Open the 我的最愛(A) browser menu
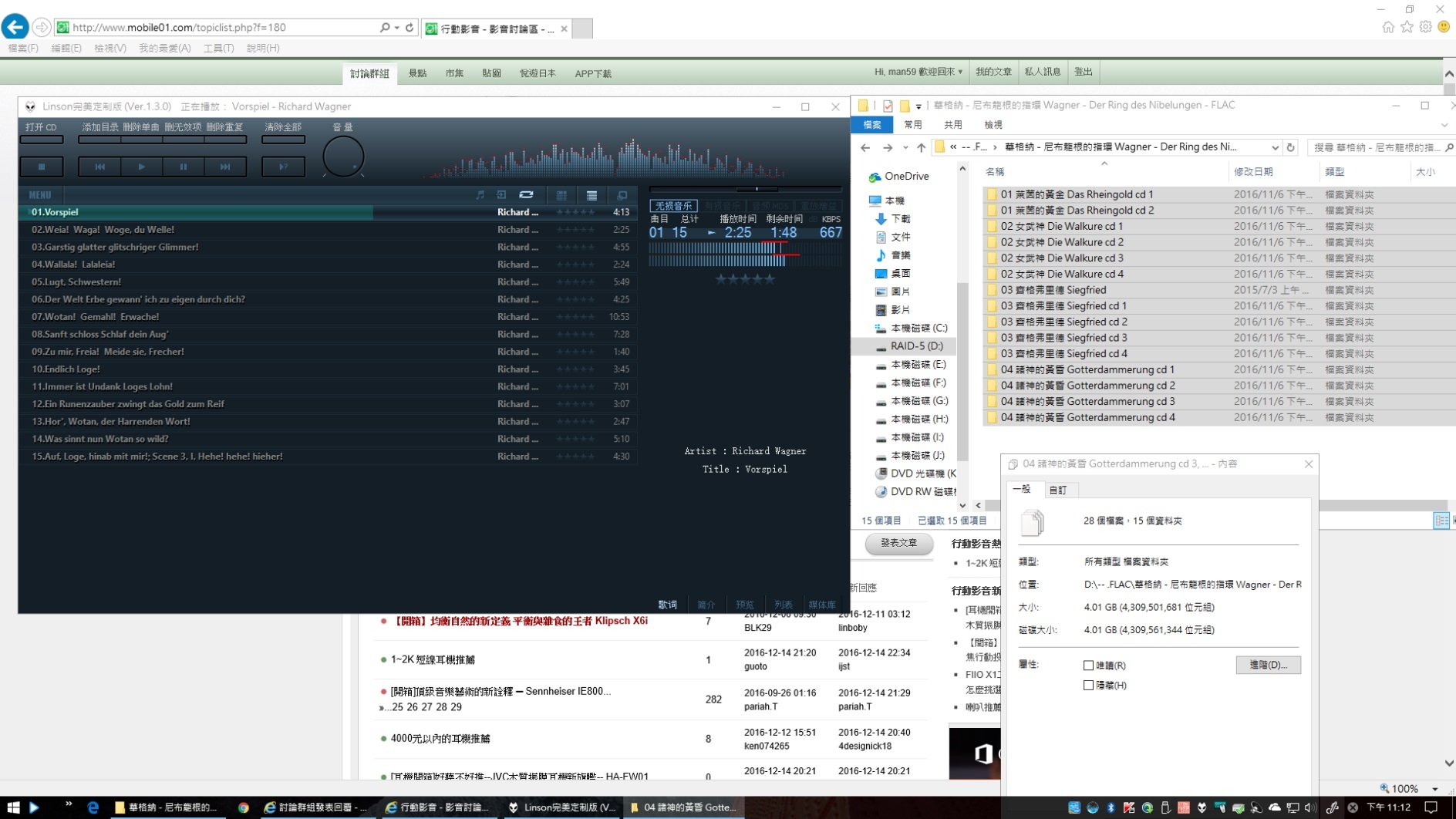This screenshot has height=819, width=1456. [x=164, y=48]
